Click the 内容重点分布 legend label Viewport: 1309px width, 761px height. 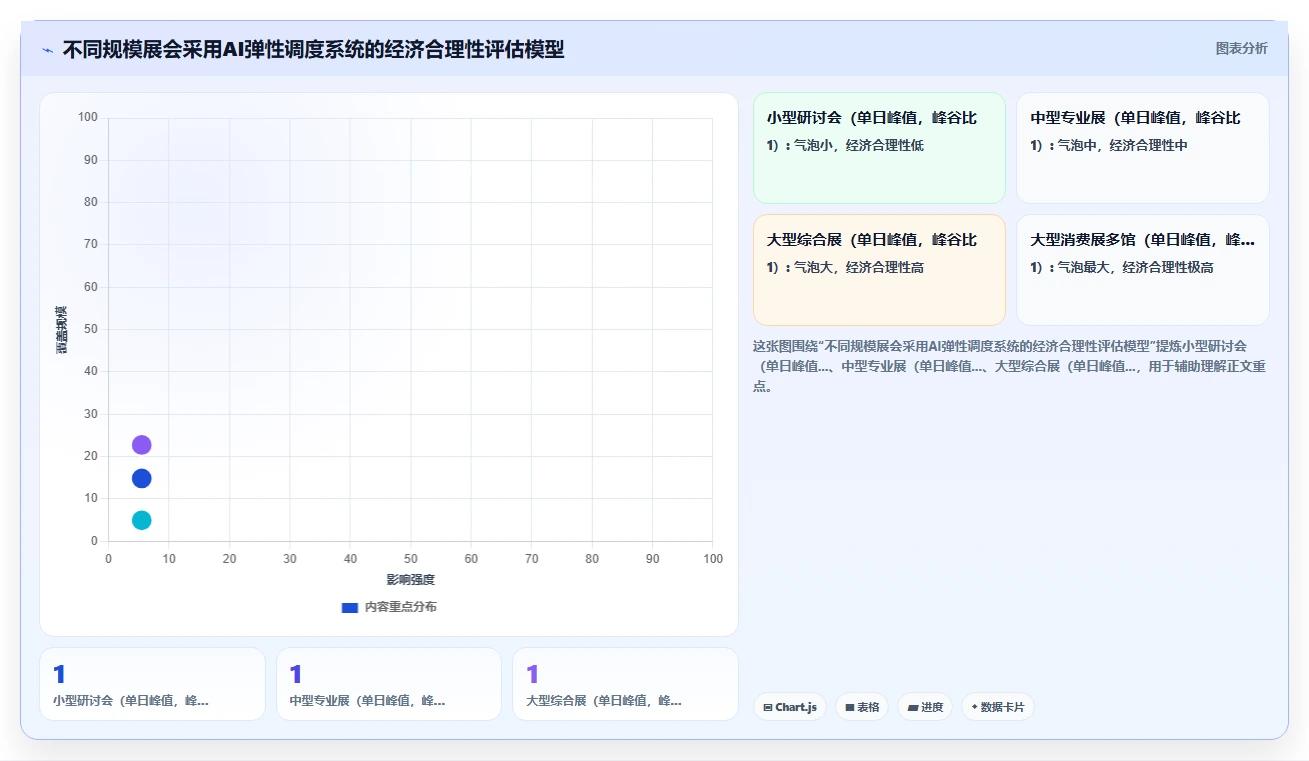[400, 607]
